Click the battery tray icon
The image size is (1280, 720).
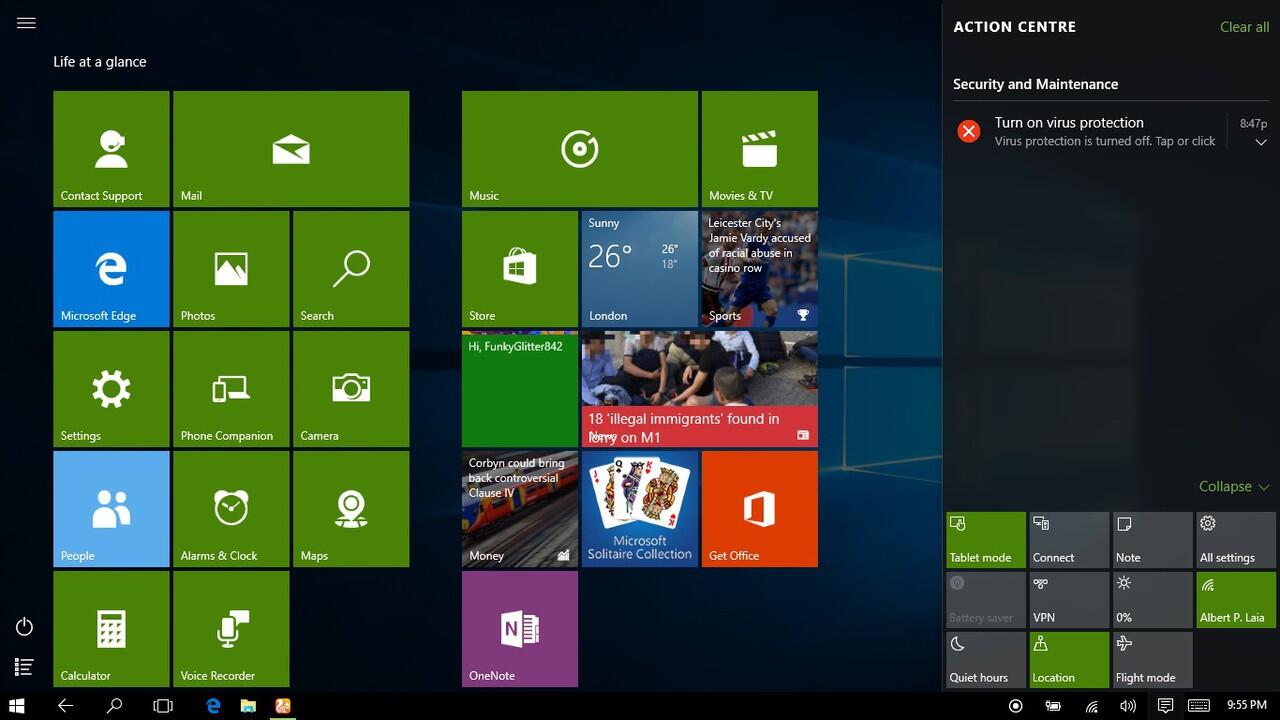(x=1053, y=706)
